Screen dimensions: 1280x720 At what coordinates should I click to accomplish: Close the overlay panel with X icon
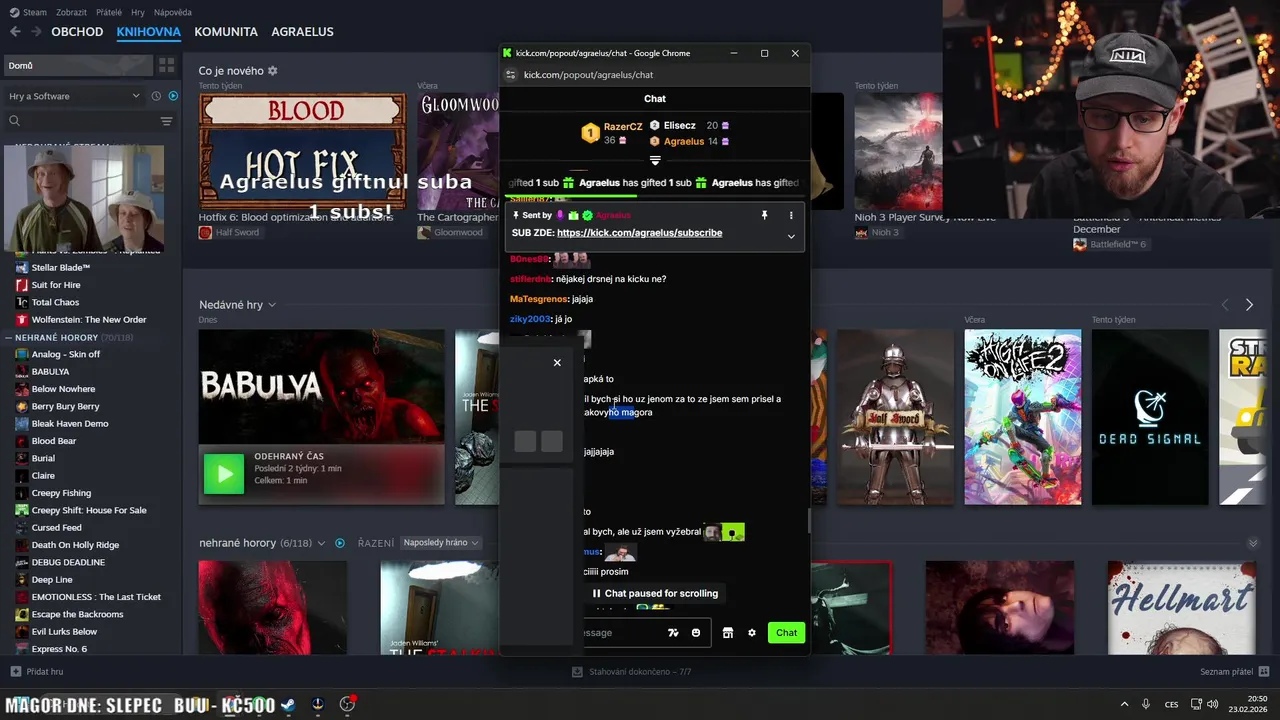pyautogui.click(x=557, y=363)
